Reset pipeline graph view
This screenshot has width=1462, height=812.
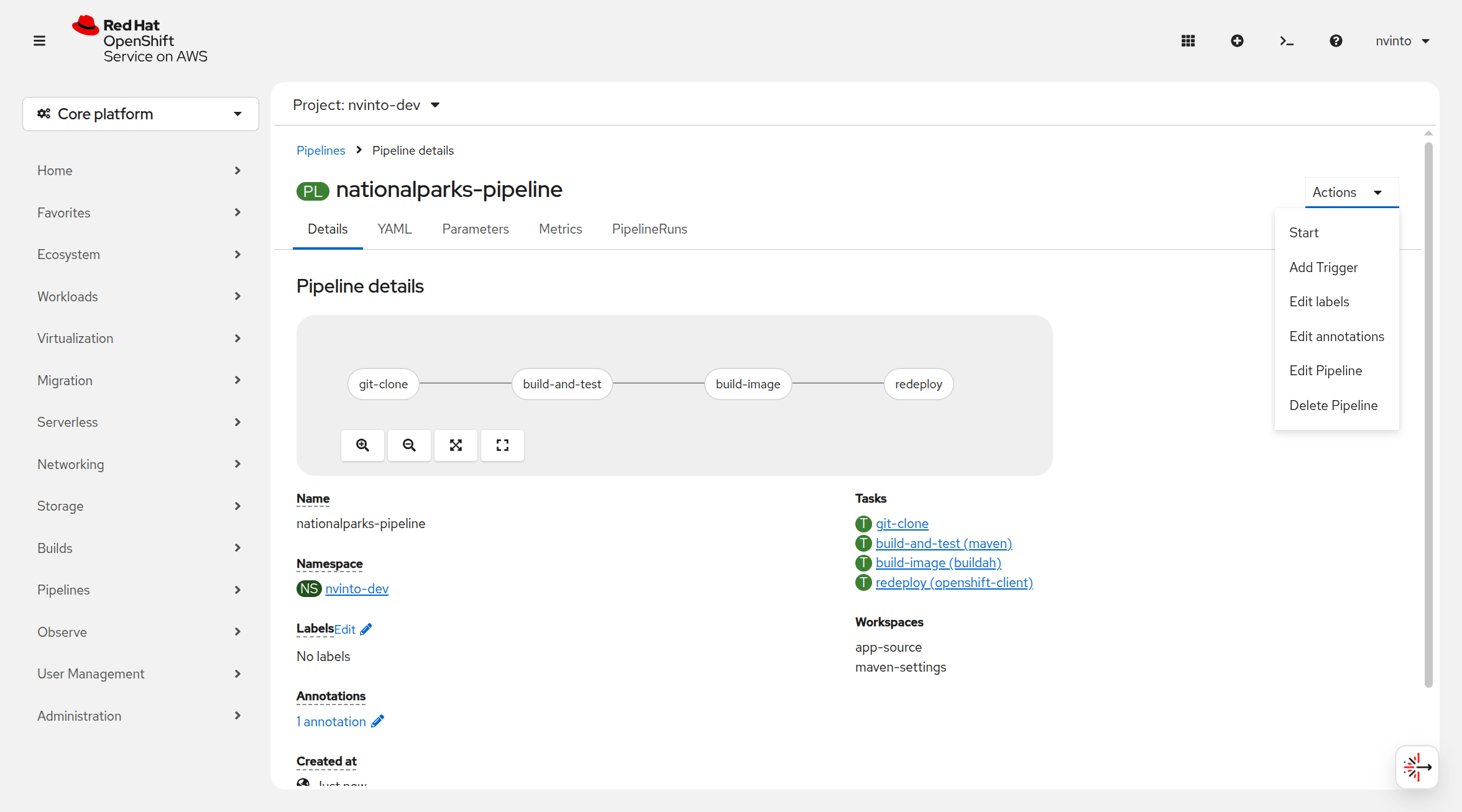tap(502, 445)
